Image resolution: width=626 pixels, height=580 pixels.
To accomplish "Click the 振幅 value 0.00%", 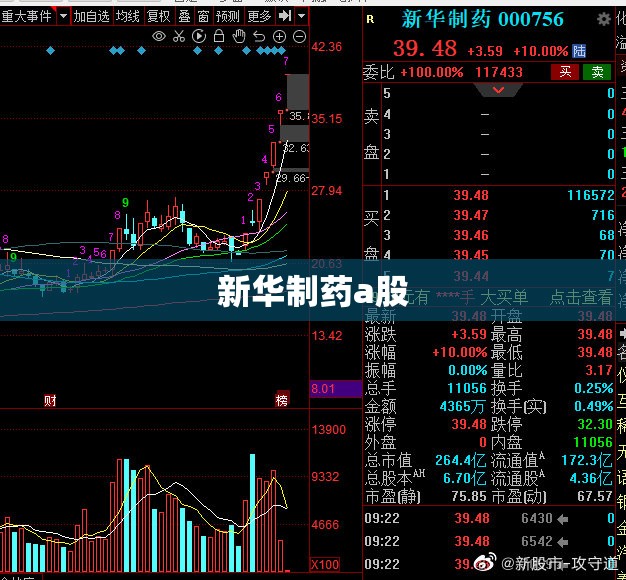I will coord(467,370).
